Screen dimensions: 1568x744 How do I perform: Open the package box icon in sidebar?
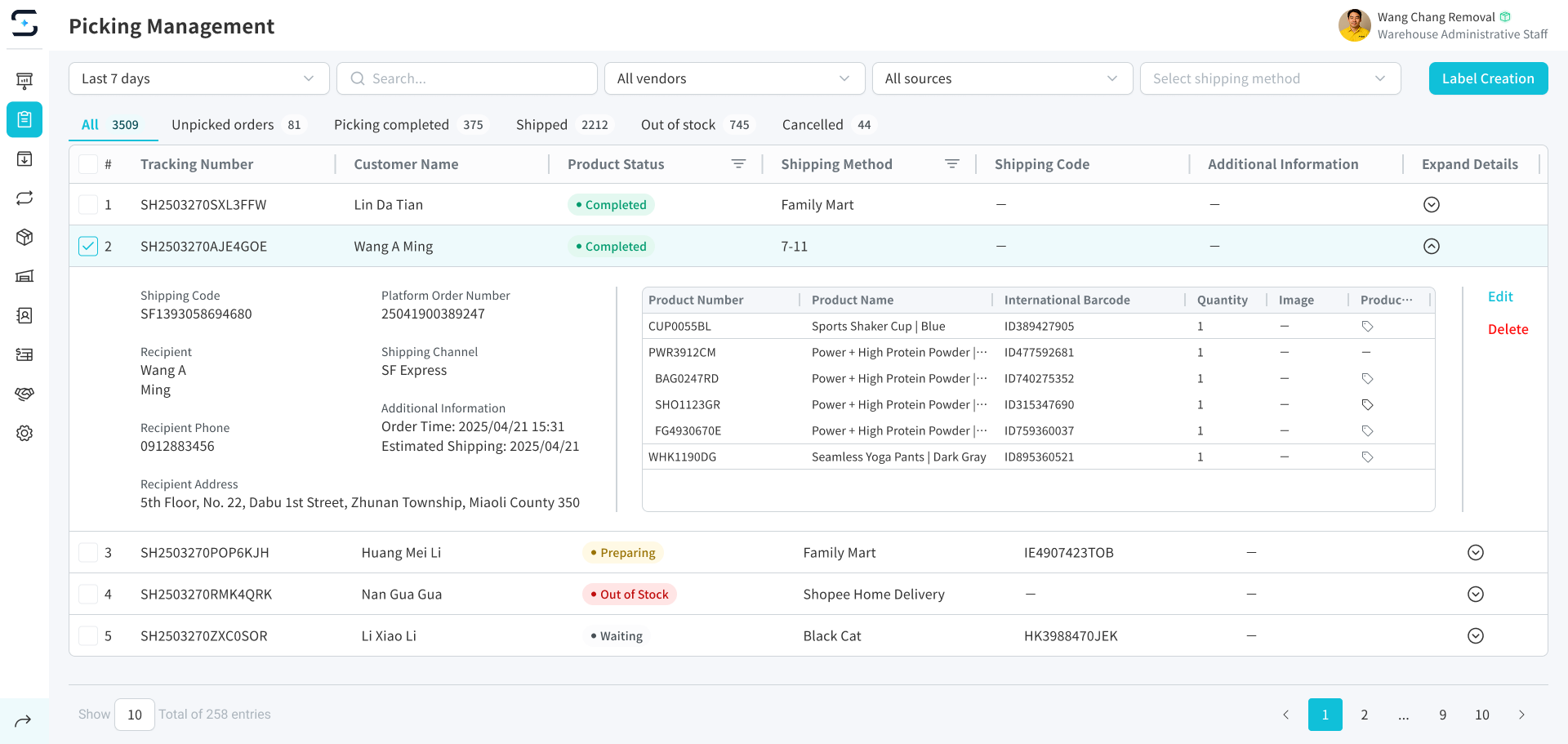point(24,237)
